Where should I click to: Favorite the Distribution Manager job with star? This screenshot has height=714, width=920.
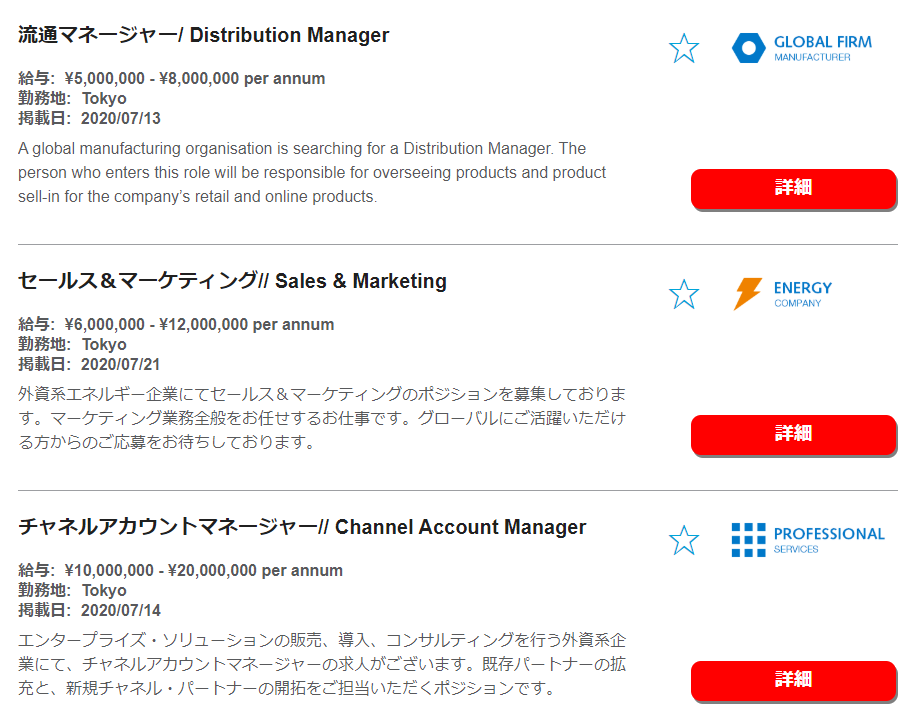[684, 48]
